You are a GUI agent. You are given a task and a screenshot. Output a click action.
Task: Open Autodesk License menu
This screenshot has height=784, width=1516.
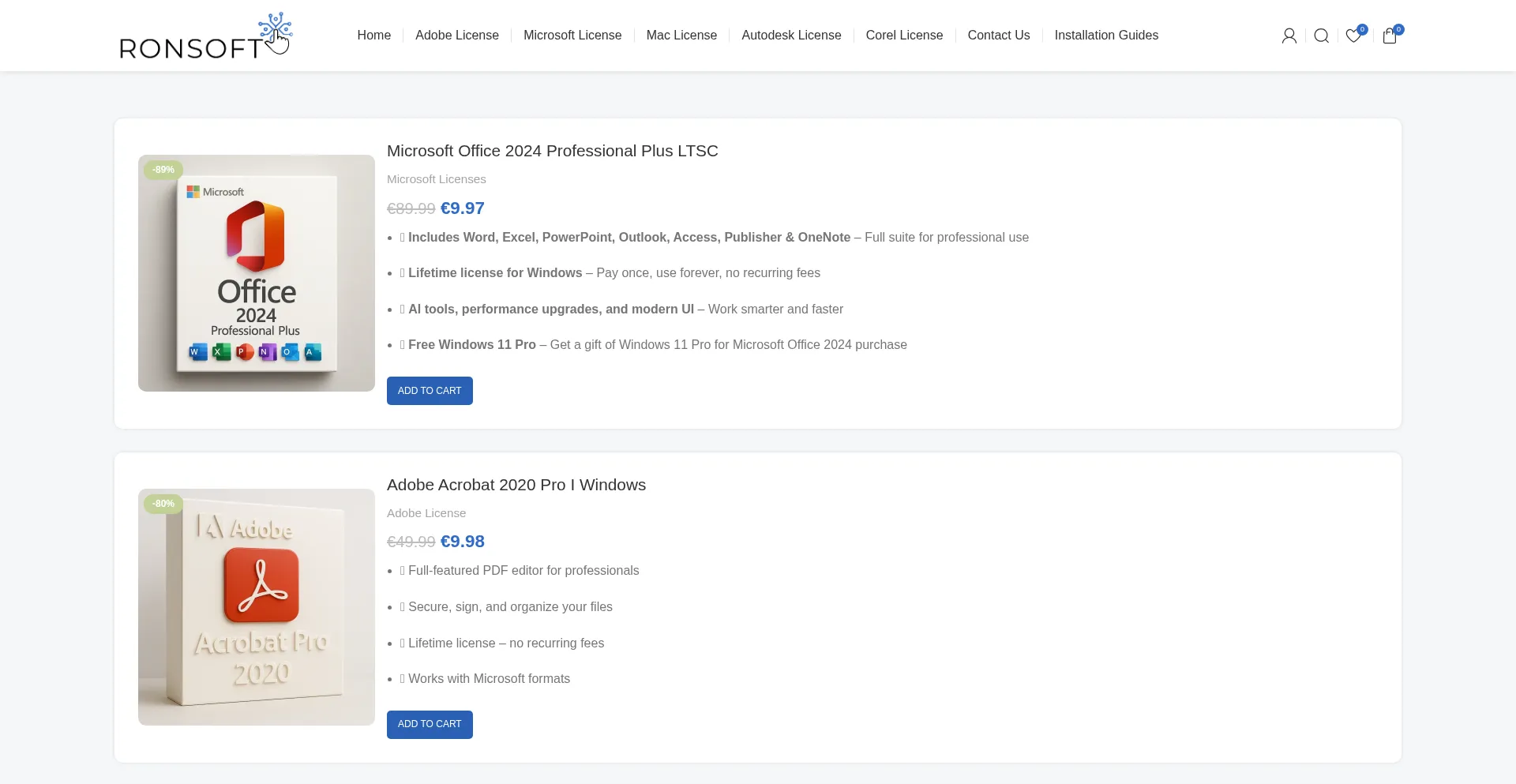tap(791, 35)
